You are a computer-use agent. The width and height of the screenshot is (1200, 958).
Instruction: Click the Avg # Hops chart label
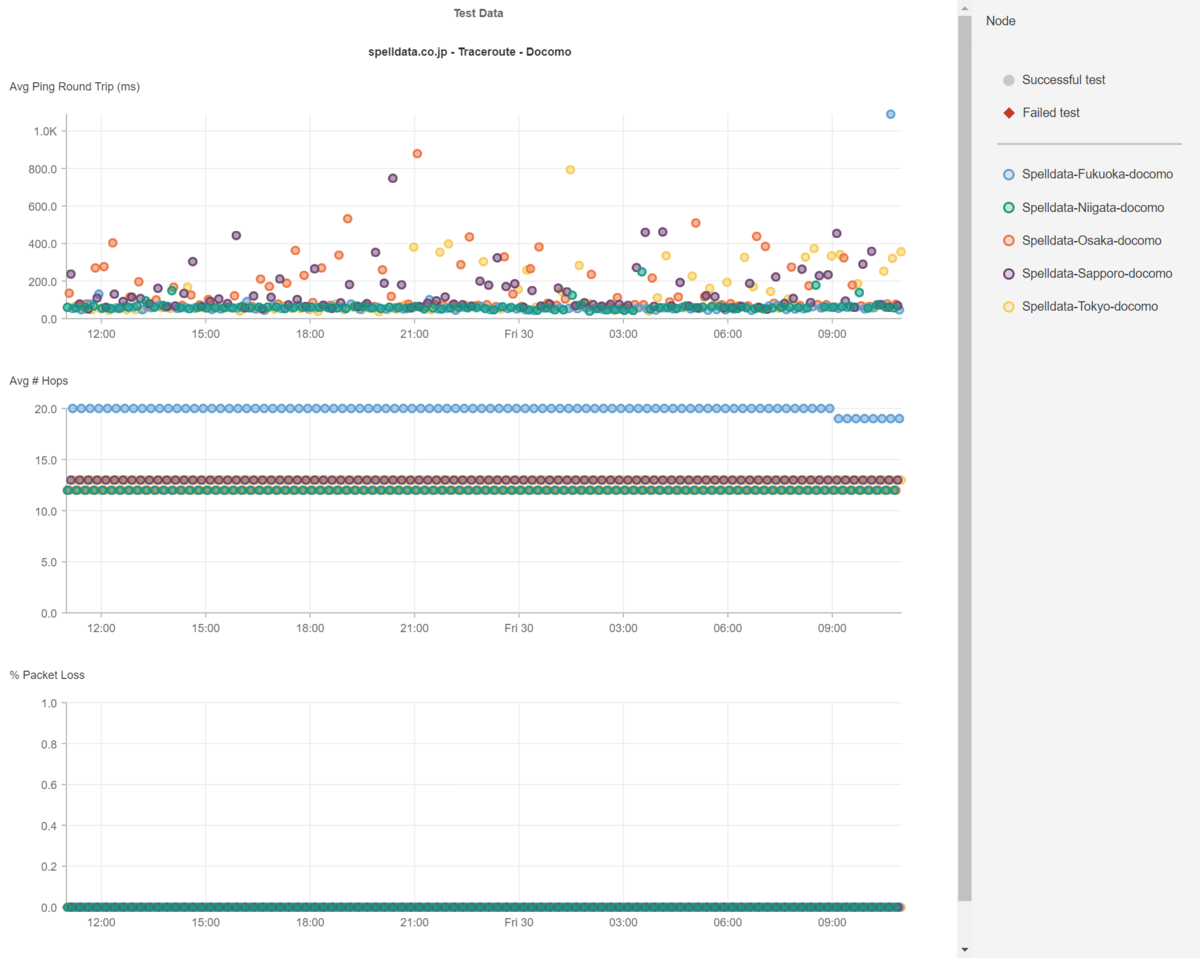coord(39,381)
